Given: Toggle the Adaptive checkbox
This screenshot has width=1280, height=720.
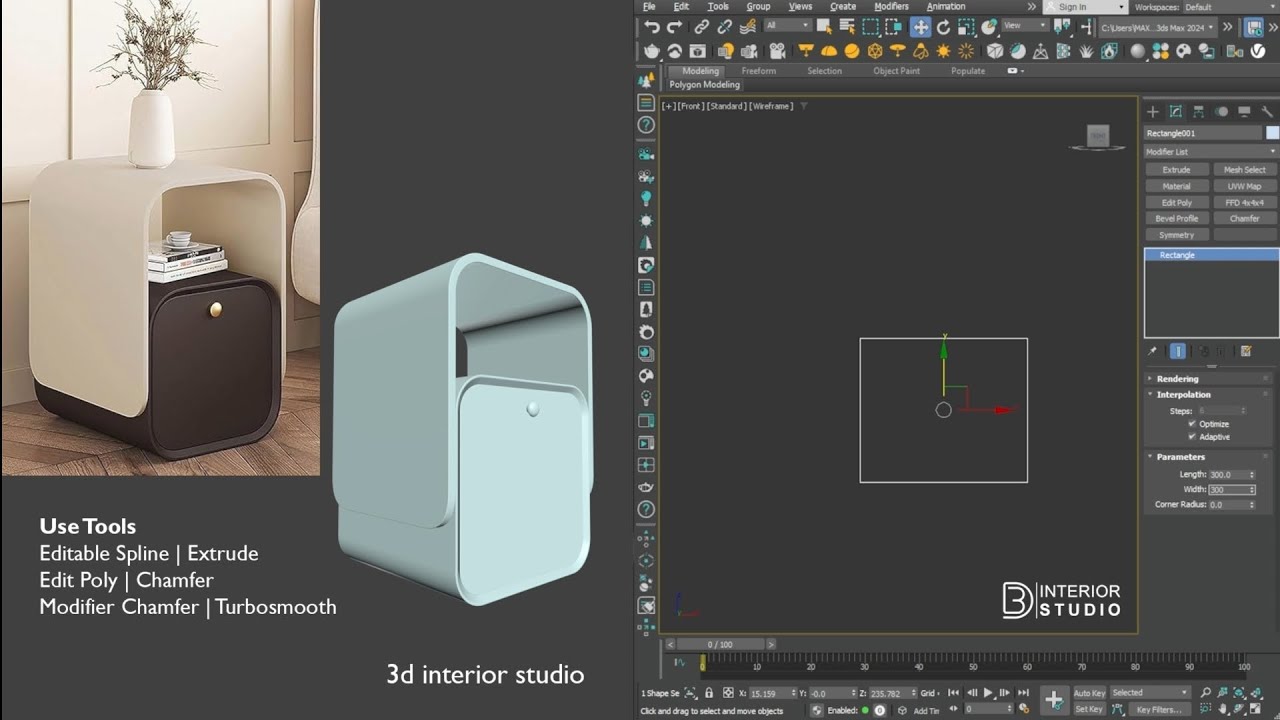Looking at the screenshot, I should (1192, 437).
